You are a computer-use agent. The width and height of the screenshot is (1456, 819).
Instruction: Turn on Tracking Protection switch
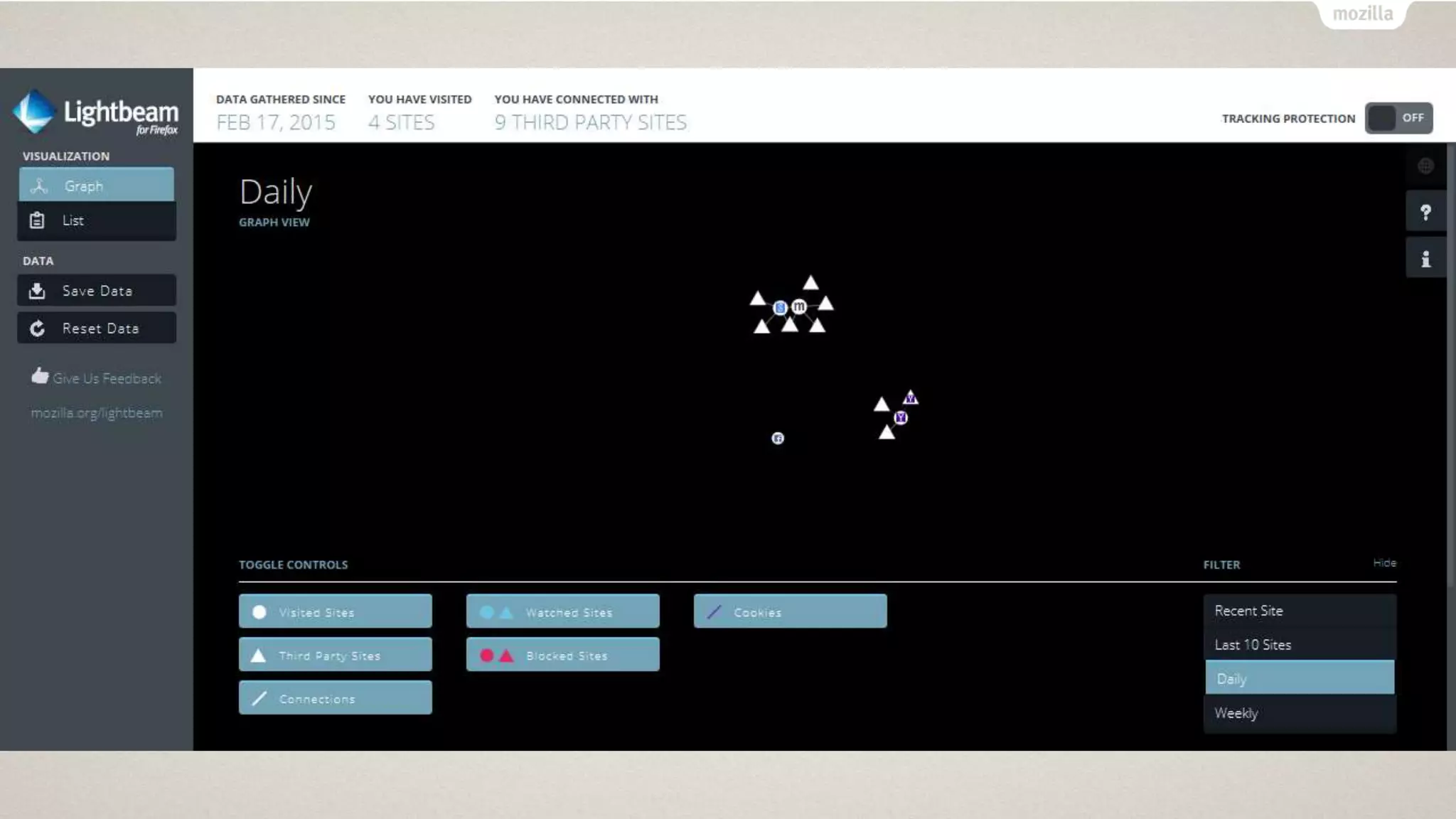click(1398, 118)
